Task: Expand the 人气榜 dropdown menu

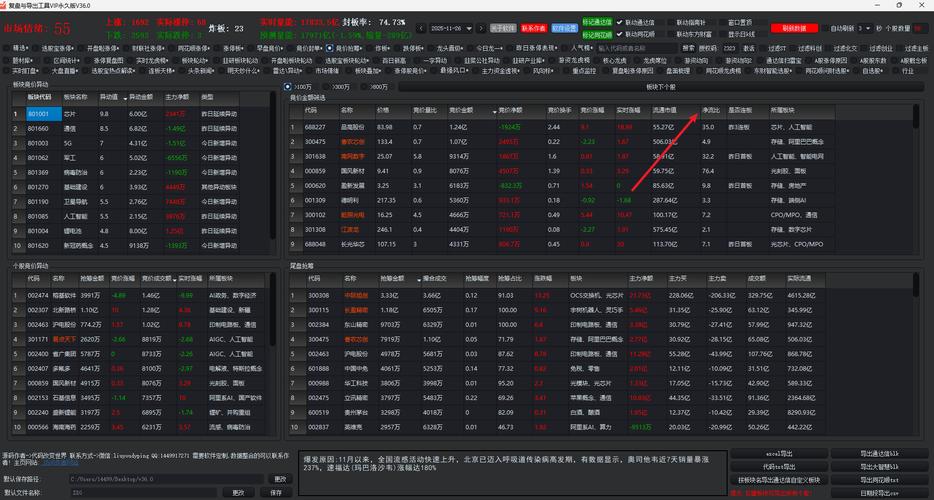Action: click(583, 47)
